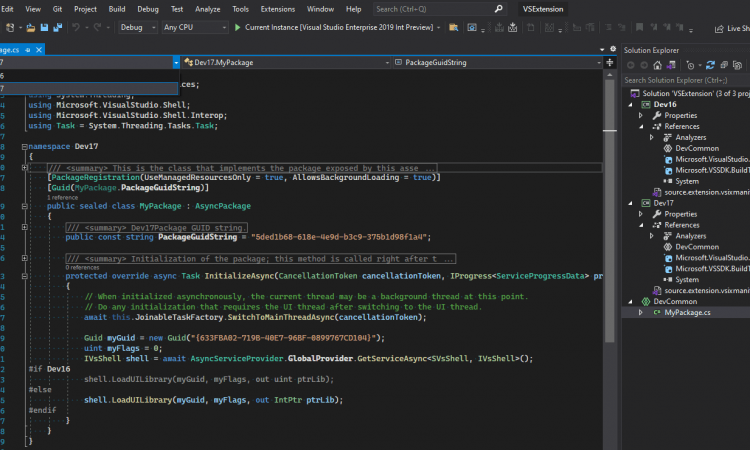Viewport: 750px width, 450px height.
Task: Click the scroll up arrow of editor scrollbar
Action: pyautogui.click(x=609, y=75)
